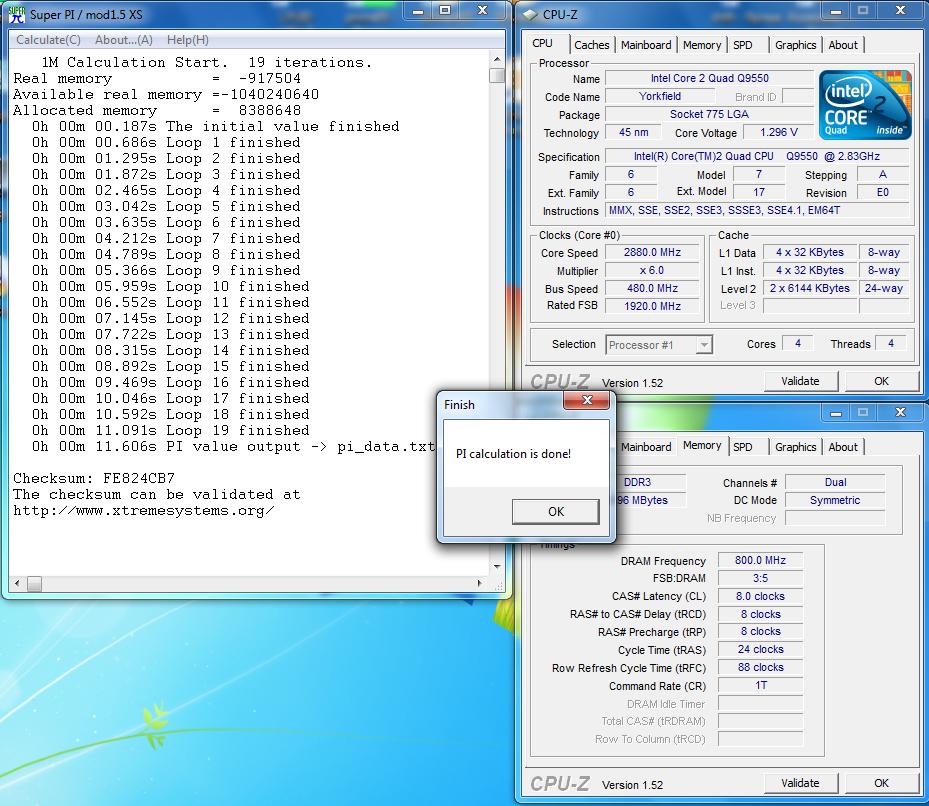Click the Super PI title bar icon

pyautogui.click(x=17, y=14)
